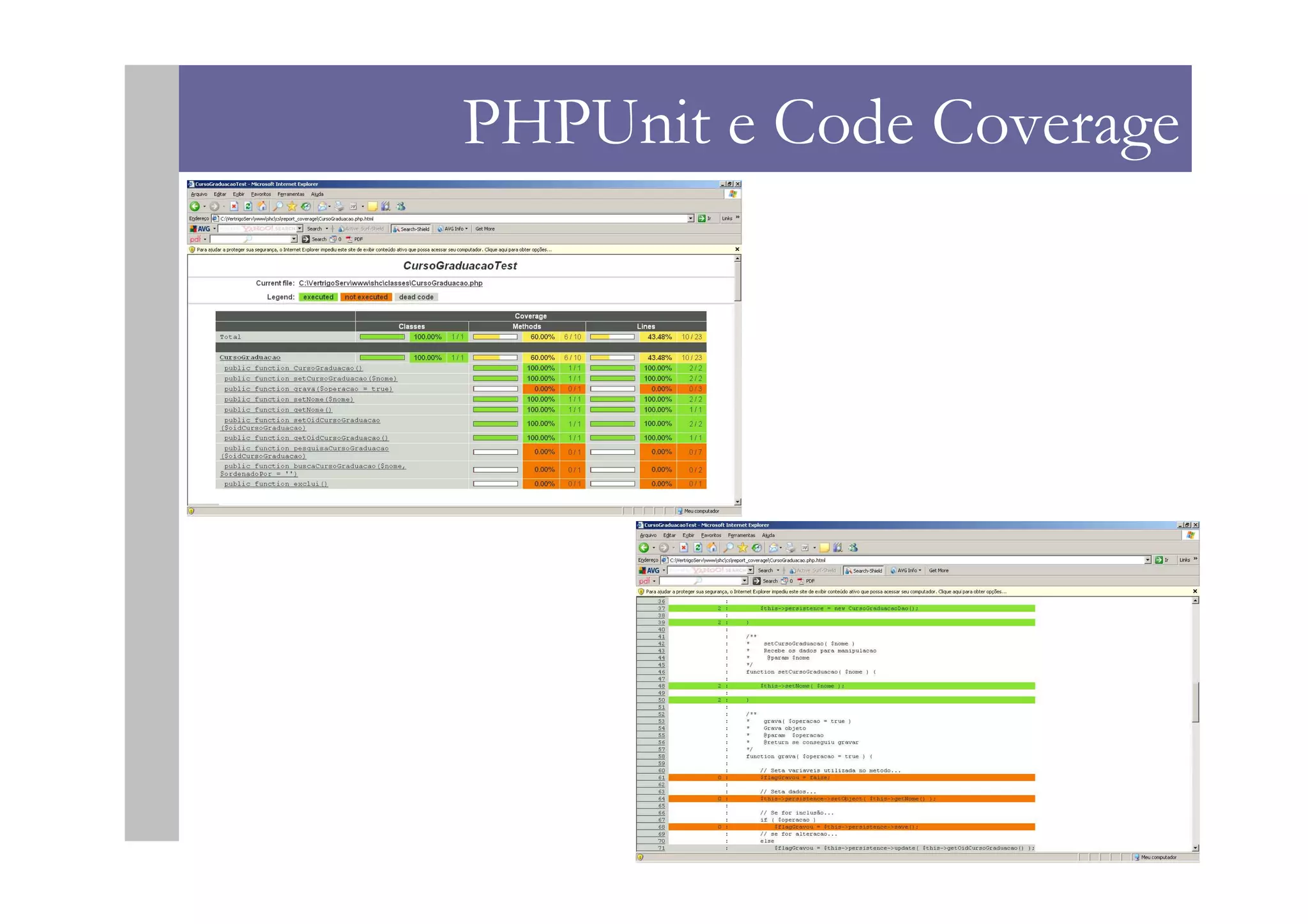Open public function exclui() link

[x=275, y=484]
